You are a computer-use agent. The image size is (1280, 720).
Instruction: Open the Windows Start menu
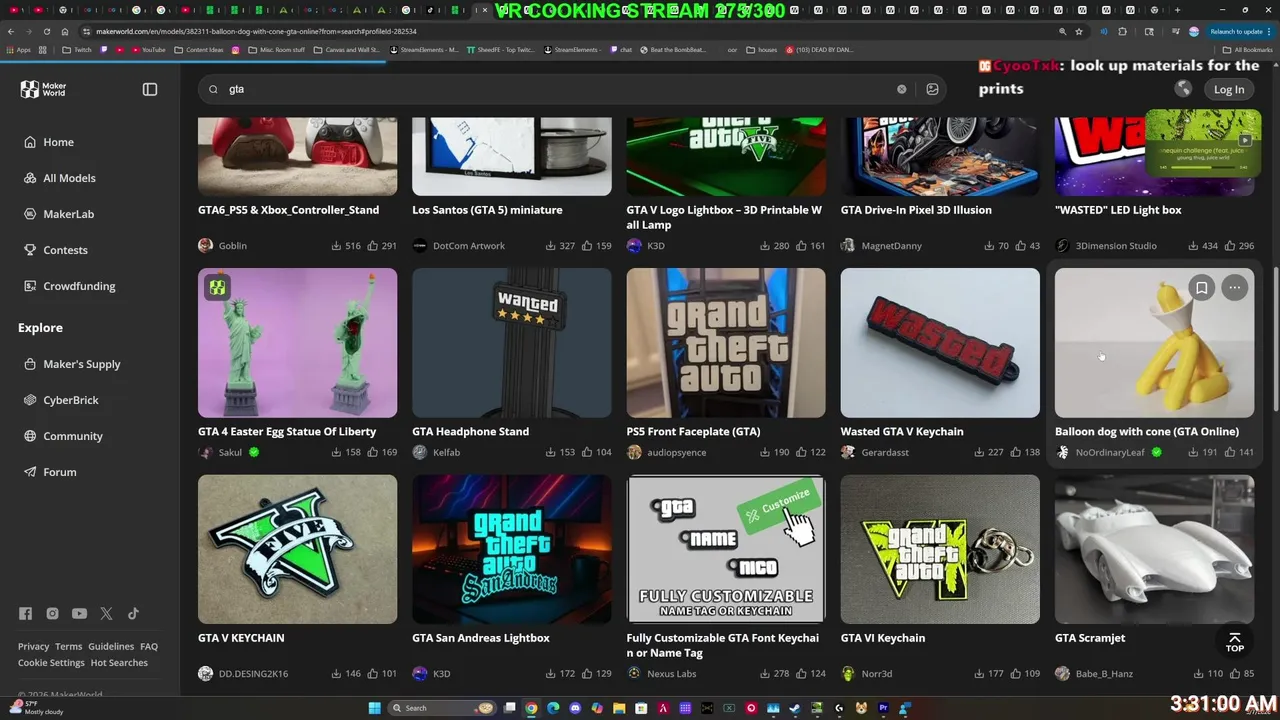(x=374, y=708)
